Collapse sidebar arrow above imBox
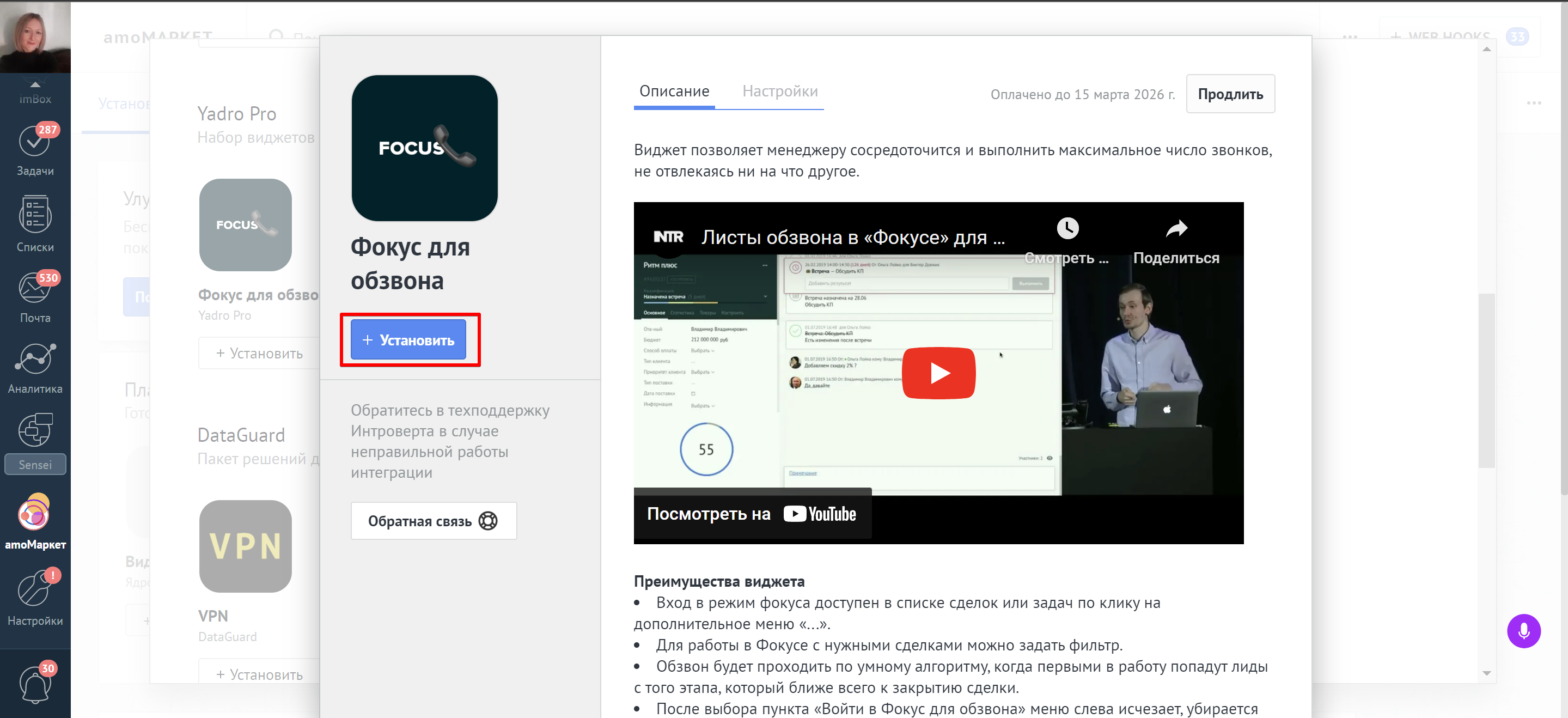This screenshot has width=1568, height=718. 35,84
